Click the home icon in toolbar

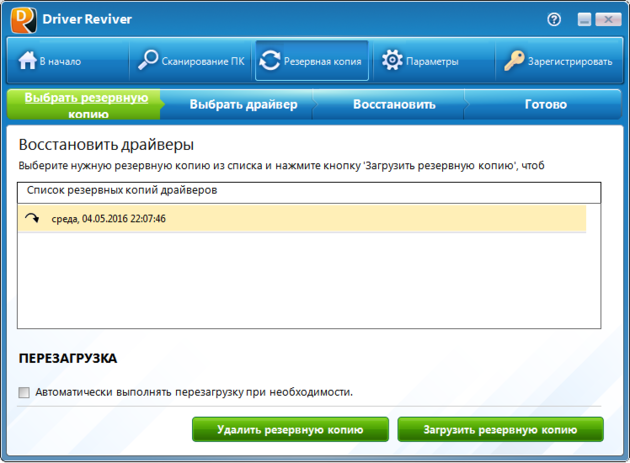coord(27,61)
